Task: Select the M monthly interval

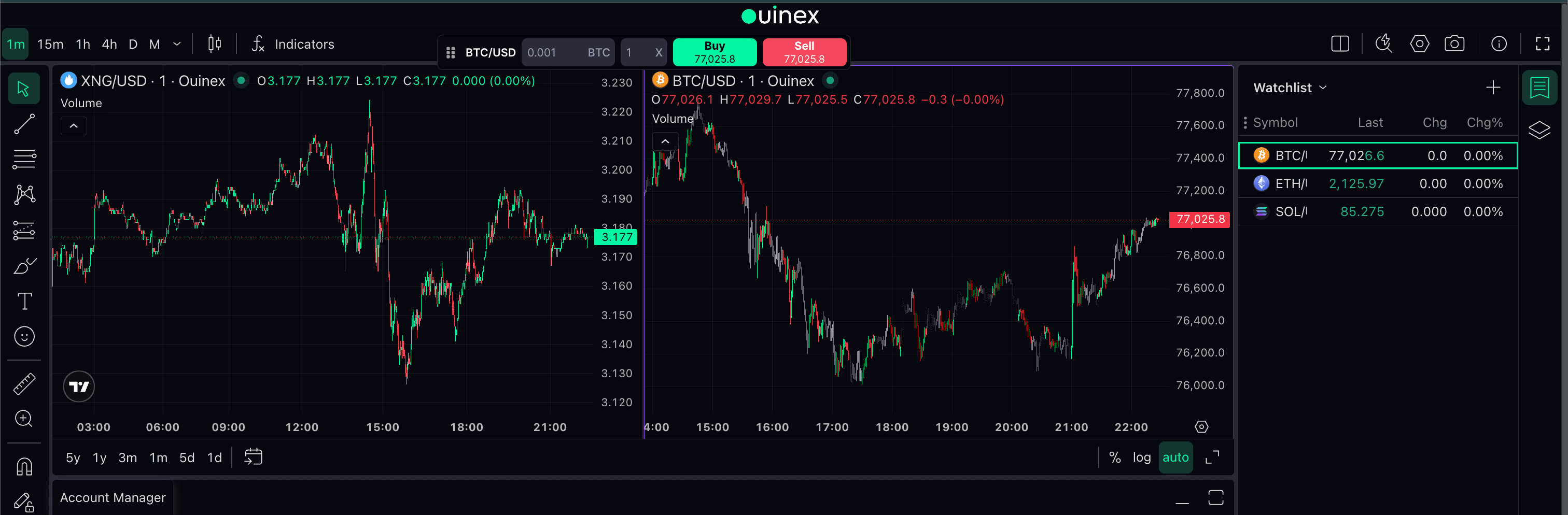Action: click(x=155, y=44)
